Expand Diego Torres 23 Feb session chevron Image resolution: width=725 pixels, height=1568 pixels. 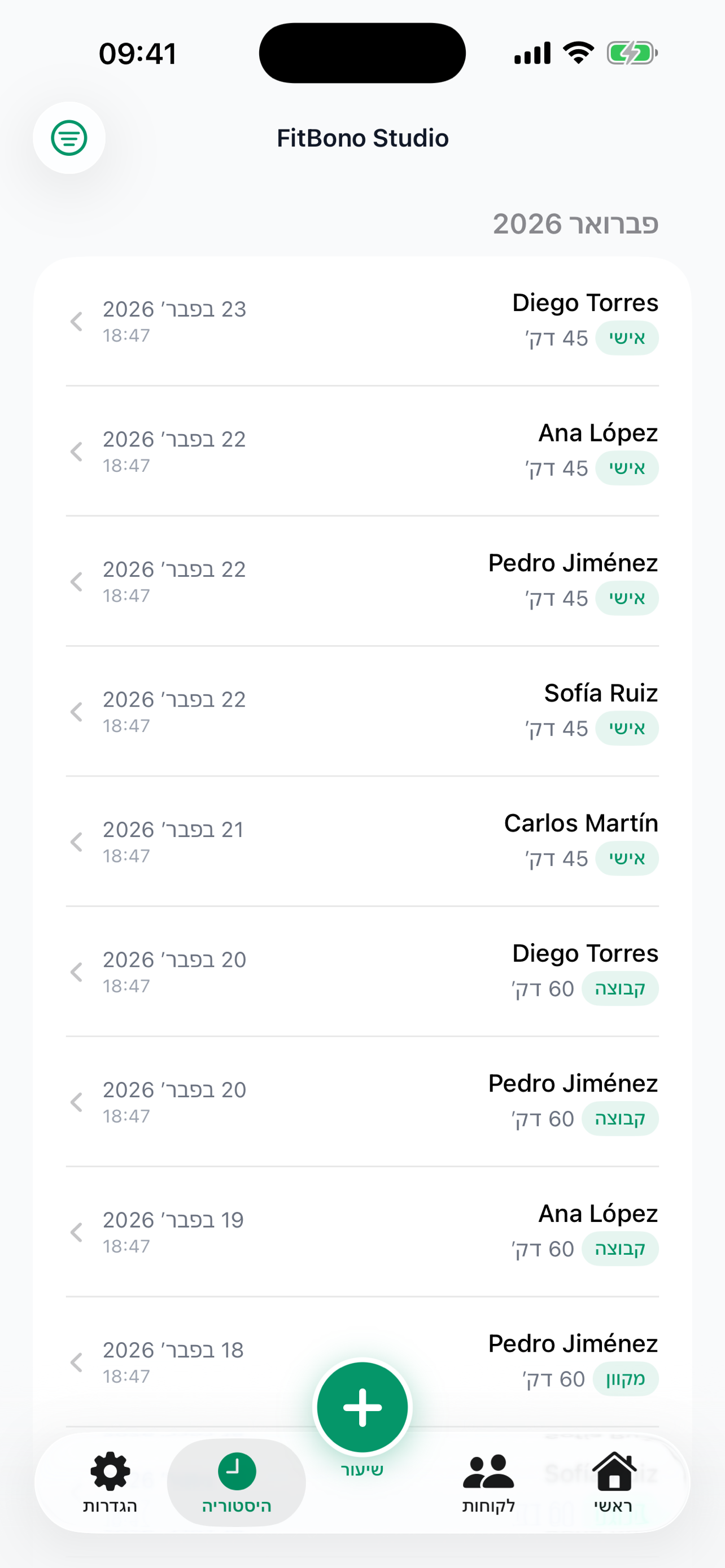[x=77, y=321]
